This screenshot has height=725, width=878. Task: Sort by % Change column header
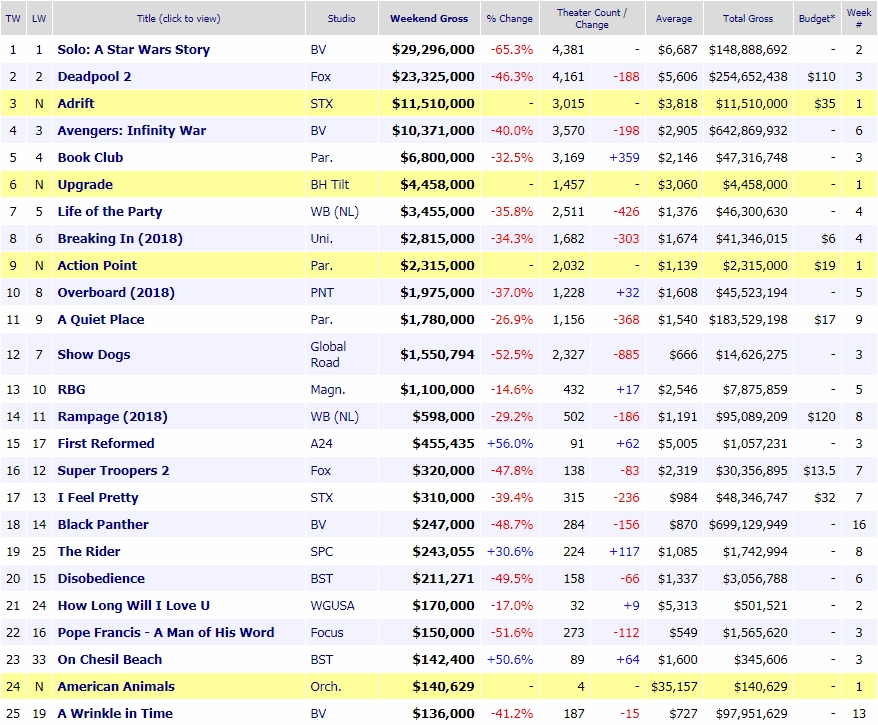(510, 18)
